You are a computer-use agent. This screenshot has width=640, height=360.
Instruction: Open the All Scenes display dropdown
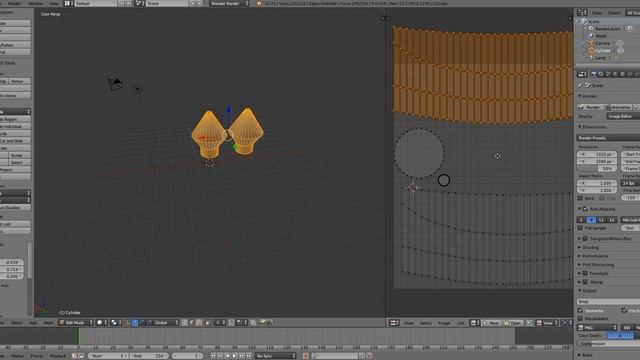[633, 13]
